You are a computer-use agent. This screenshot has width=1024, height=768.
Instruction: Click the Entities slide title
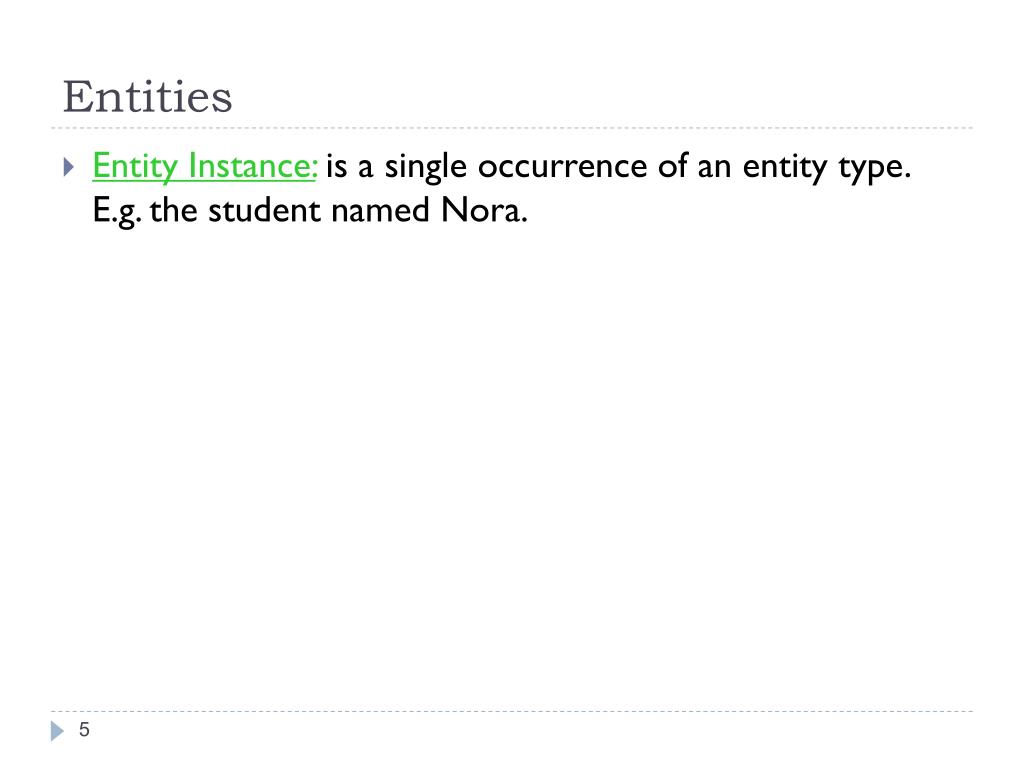148,97
